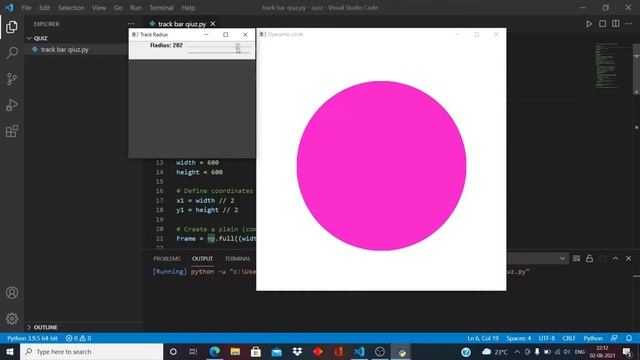The image size is (640, 360).
Task: Open Windows Start menu
Action: tap(10, 351)
